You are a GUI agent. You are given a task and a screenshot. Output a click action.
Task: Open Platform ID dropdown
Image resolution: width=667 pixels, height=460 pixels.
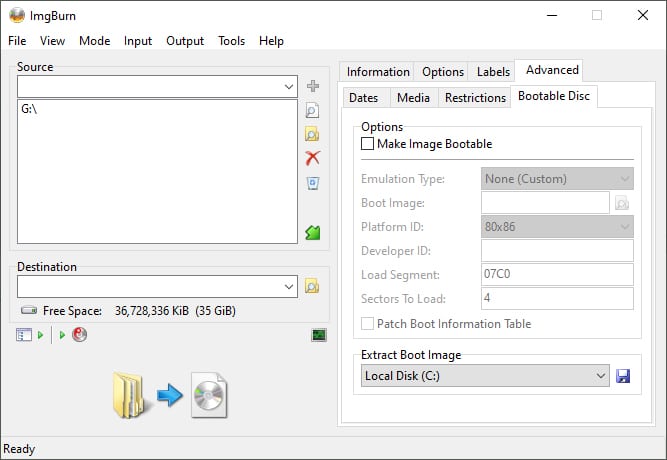pos(557,226)
